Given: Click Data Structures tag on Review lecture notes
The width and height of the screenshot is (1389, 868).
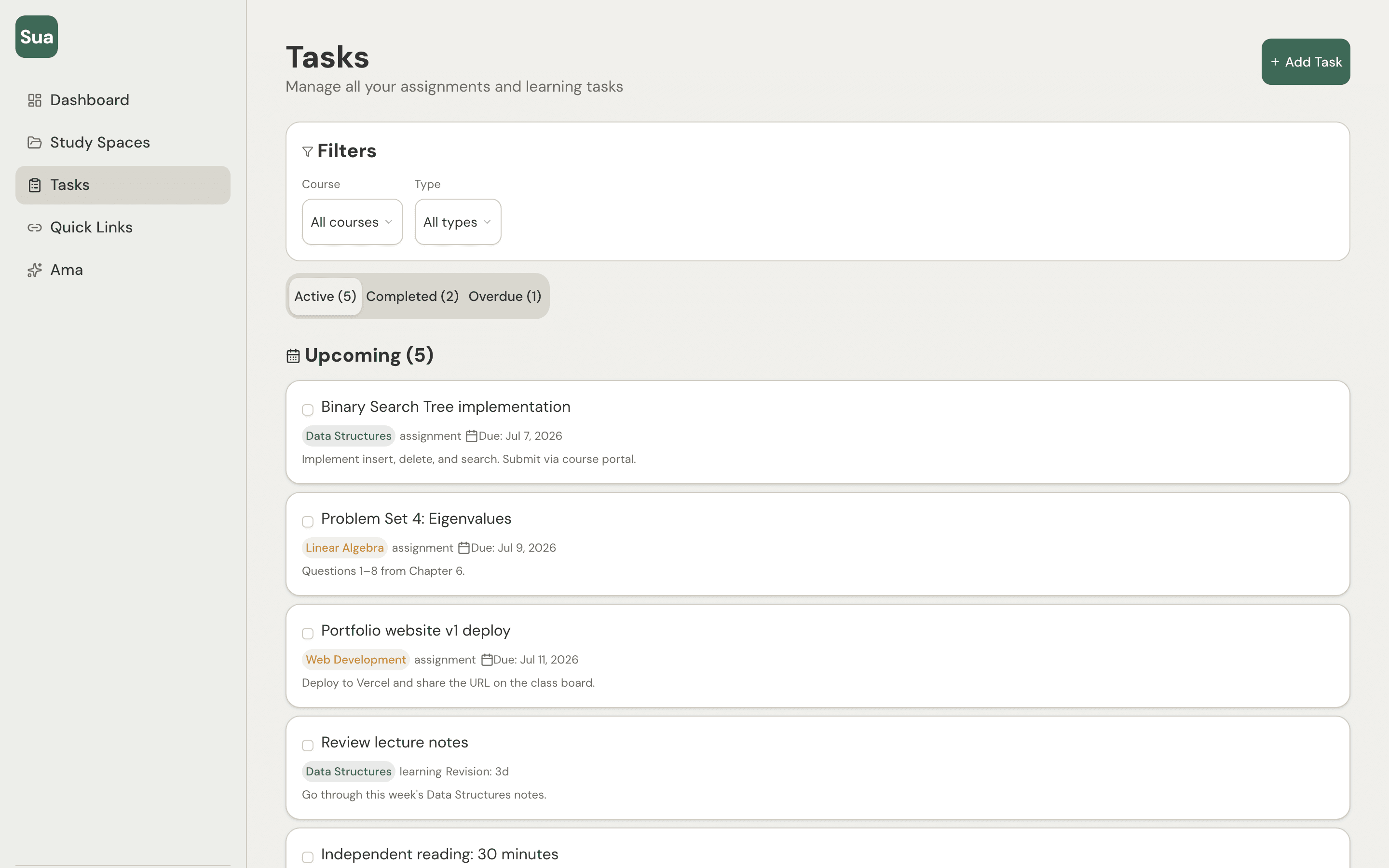Looking at the screenshot, I should pyautogui.click(x=348, y=772).
